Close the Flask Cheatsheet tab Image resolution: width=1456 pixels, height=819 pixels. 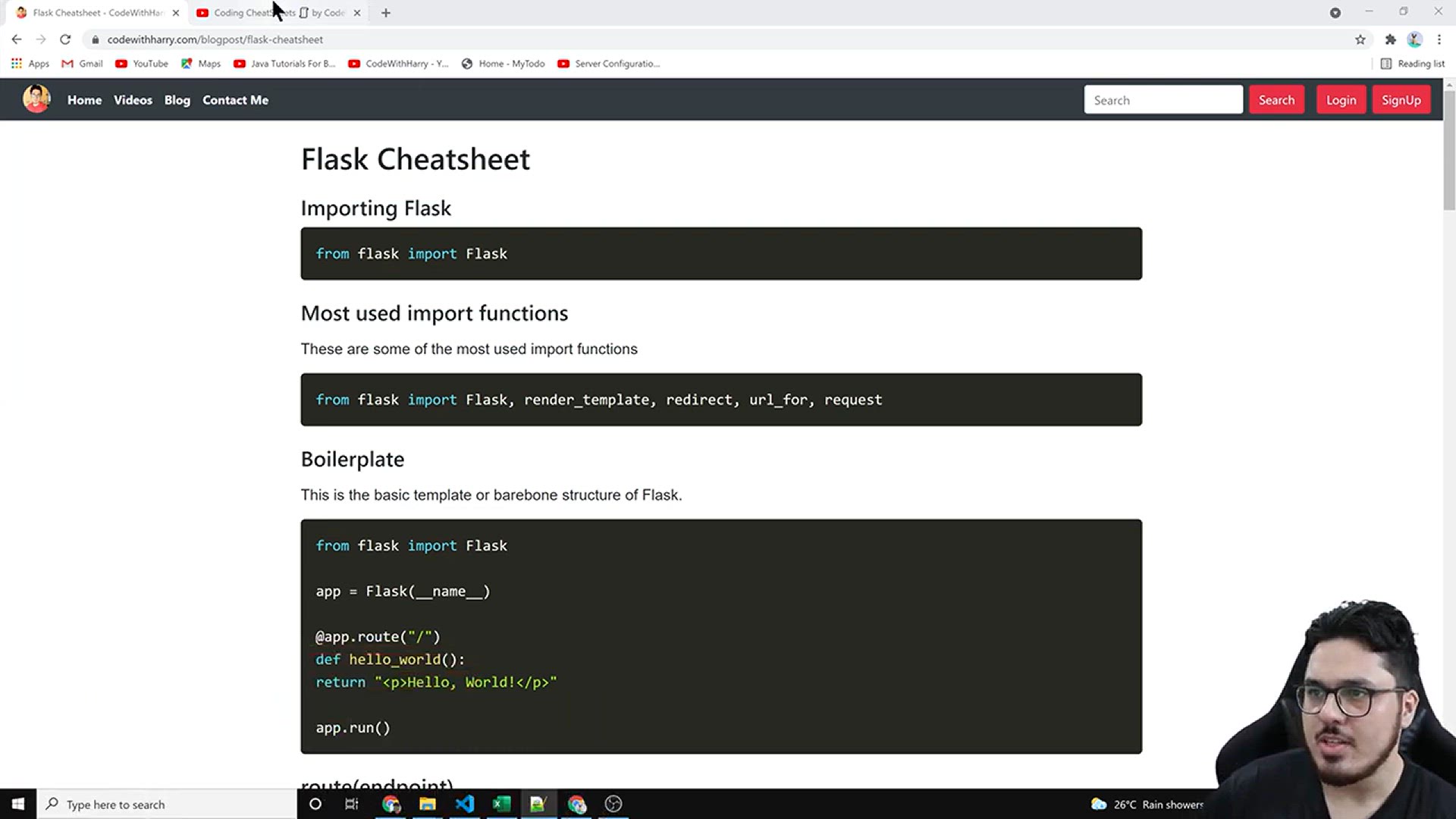176,13
